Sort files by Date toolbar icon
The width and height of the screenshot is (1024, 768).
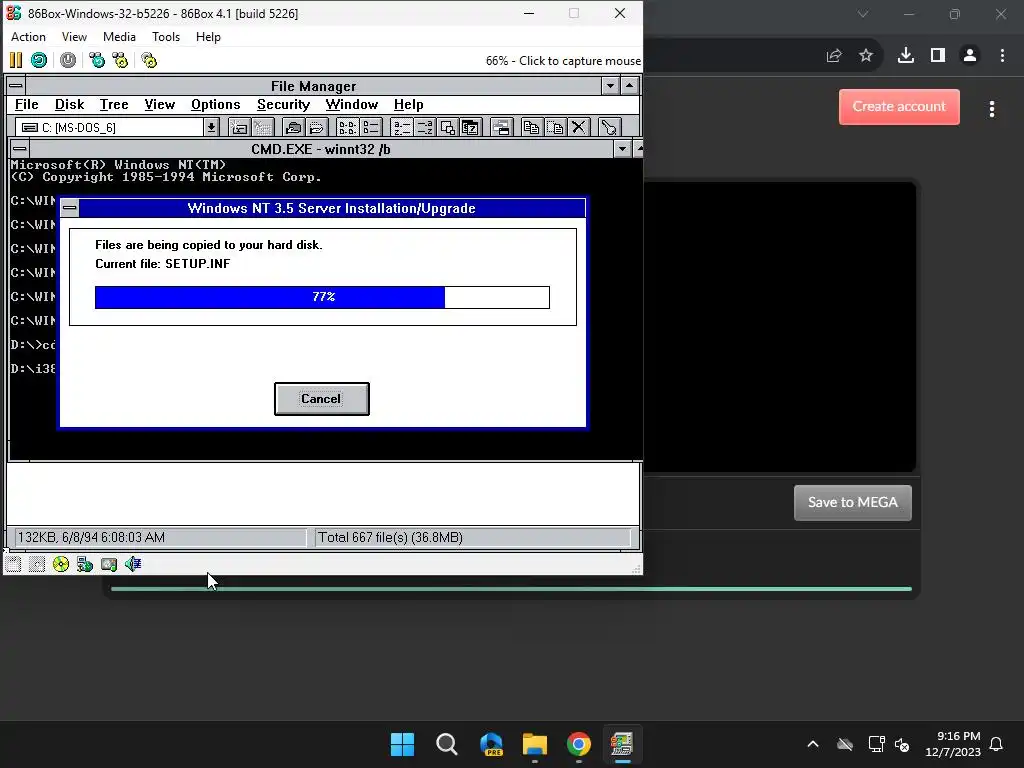tap(470, 127)
